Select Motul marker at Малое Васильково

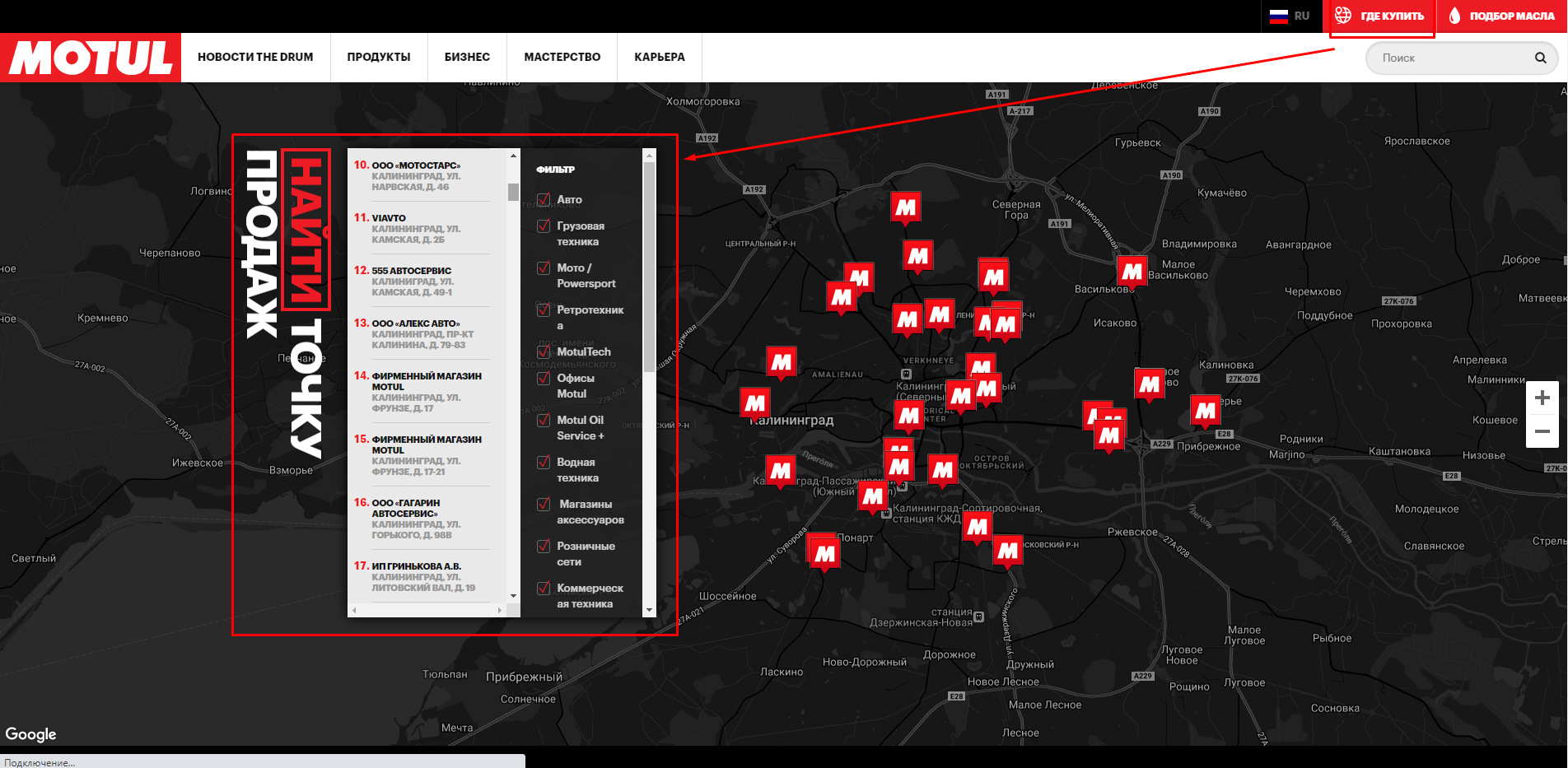coord(1132,272)
